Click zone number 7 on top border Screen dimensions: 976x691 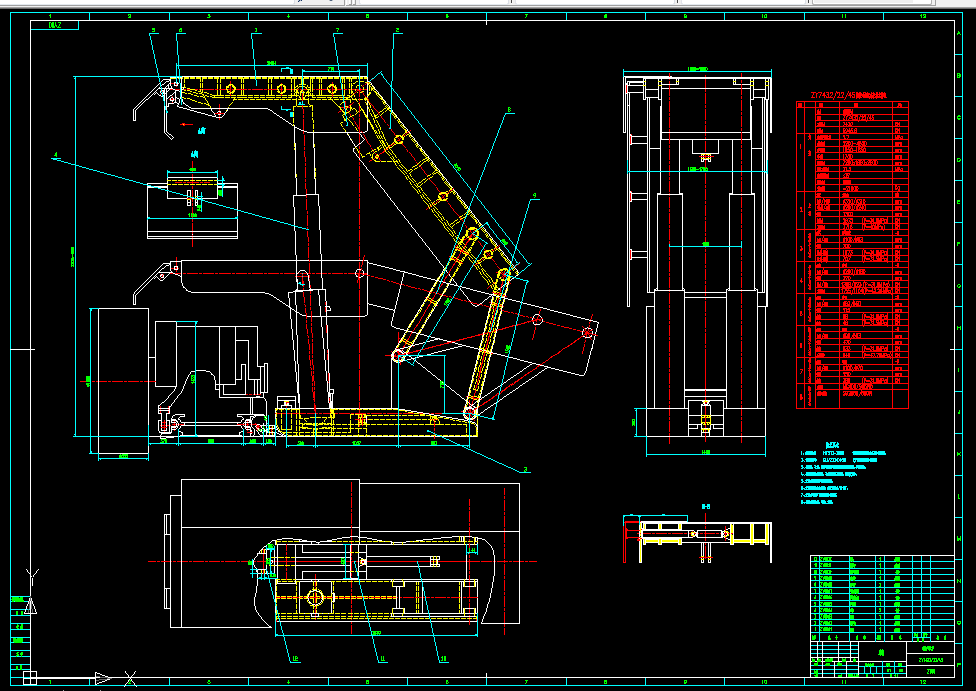[x=527, y=16]
